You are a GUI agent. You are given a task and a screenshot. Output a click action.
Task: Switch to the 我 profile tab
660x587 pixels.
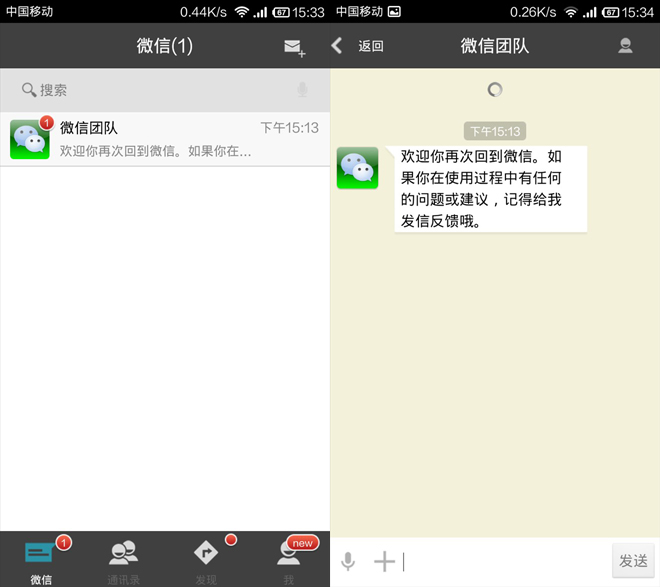tap(289, 560)
